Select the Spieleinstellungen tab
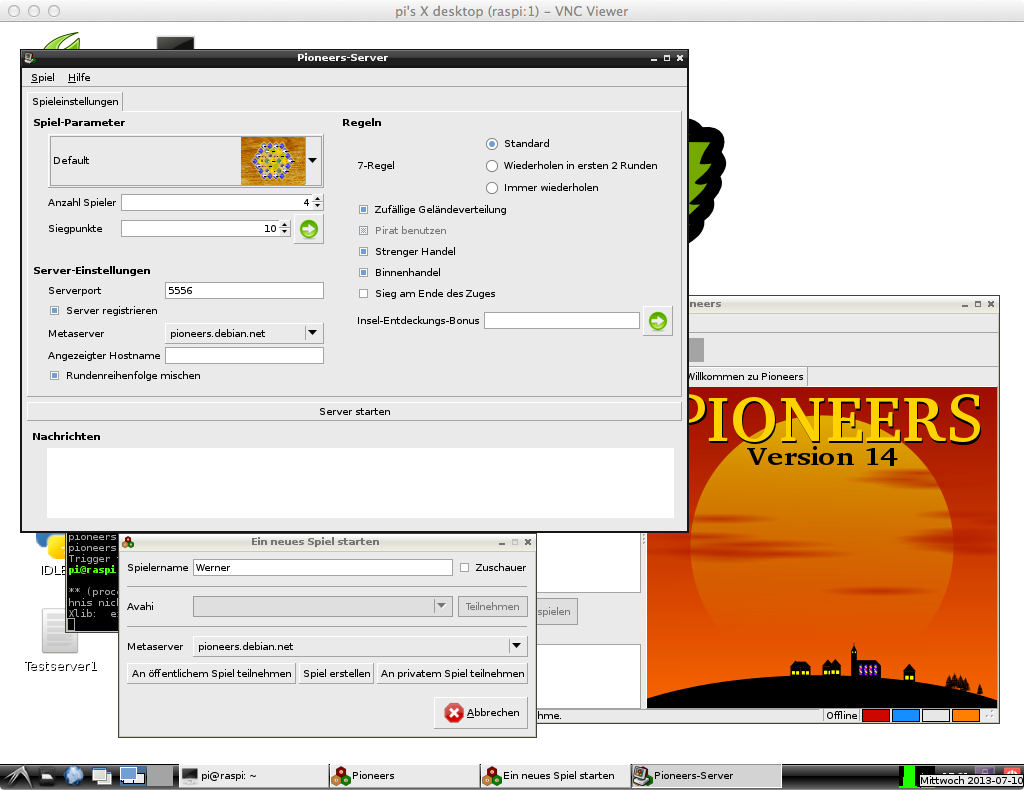1024x790 pixels. click(75, 101)
